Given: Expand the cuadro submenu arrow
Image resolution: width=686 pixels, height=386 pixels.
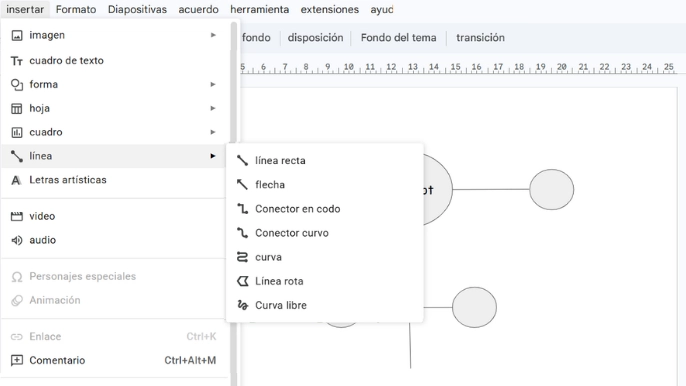Looking at the screenshot, I should 213,132.
